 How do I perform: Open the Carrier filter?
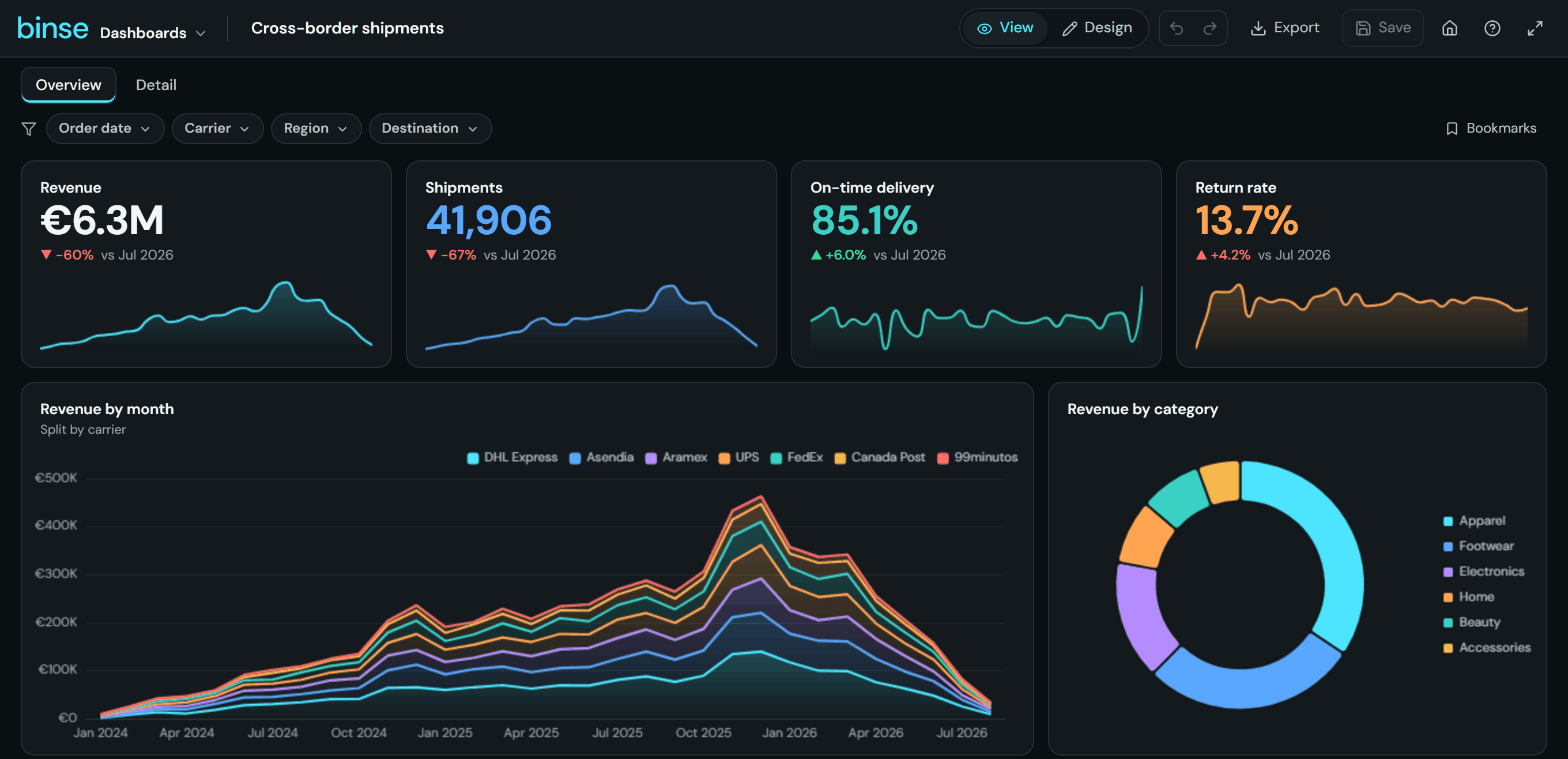click(x=217, y=129)
